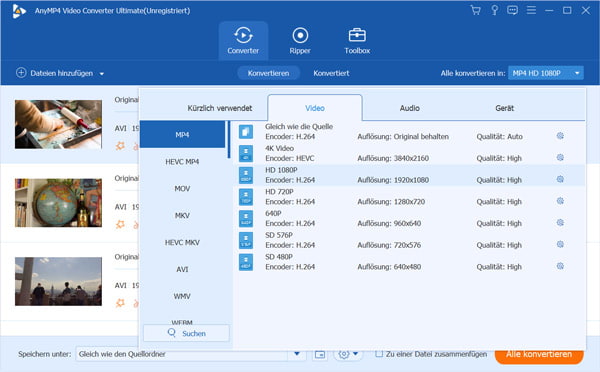This screenshot has height=372, width=600.
Task: Click the Gleich wie die Quelle preset icon
Action: click(x=246, y=132)
